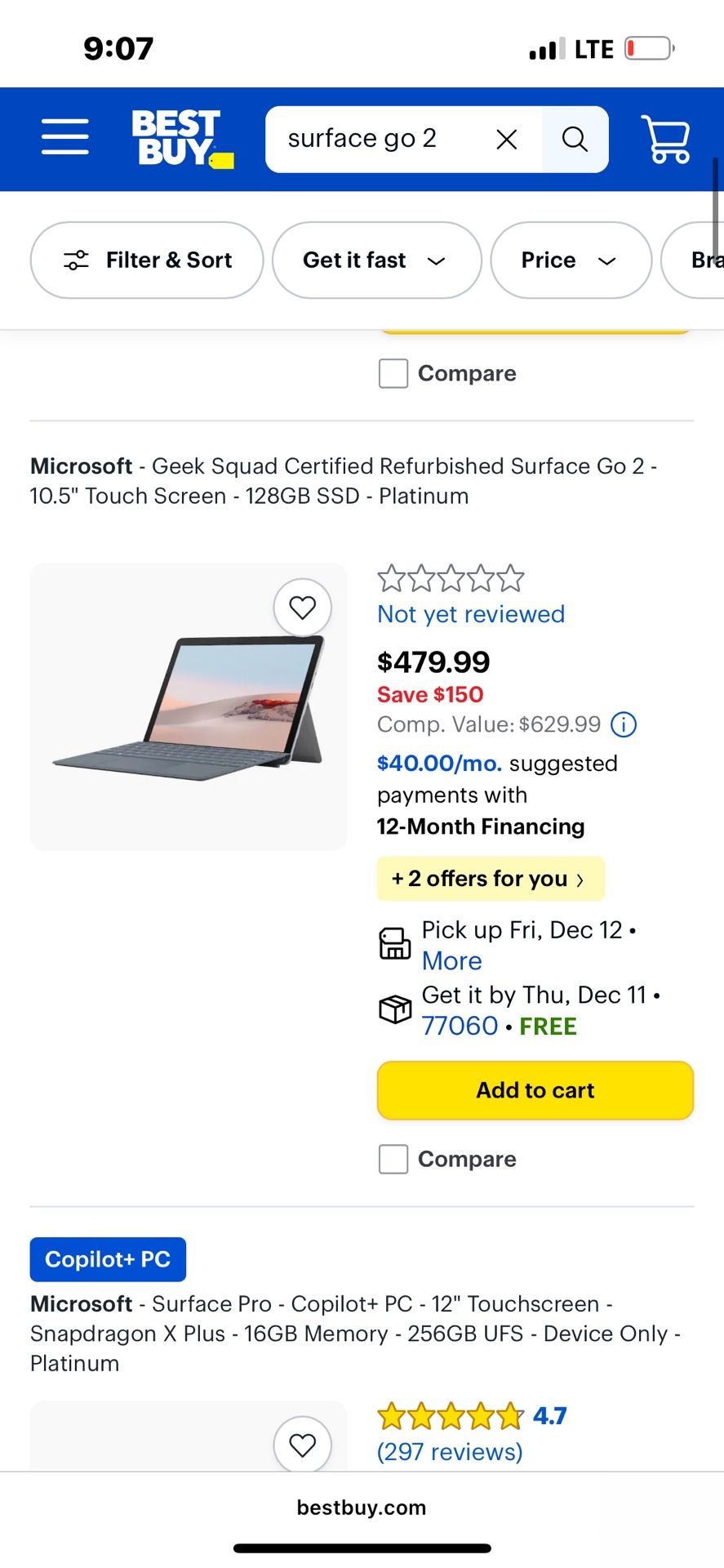The height and width of the screenshot is (1568, 724).
Task: Open the hamburger navigation menu
Action: 65,136
